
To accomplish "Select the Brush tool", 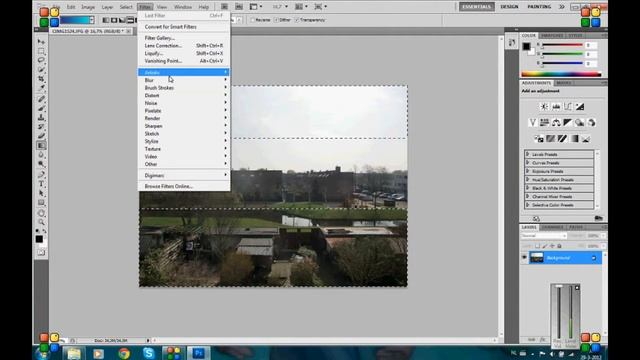I will pos(41,108).
